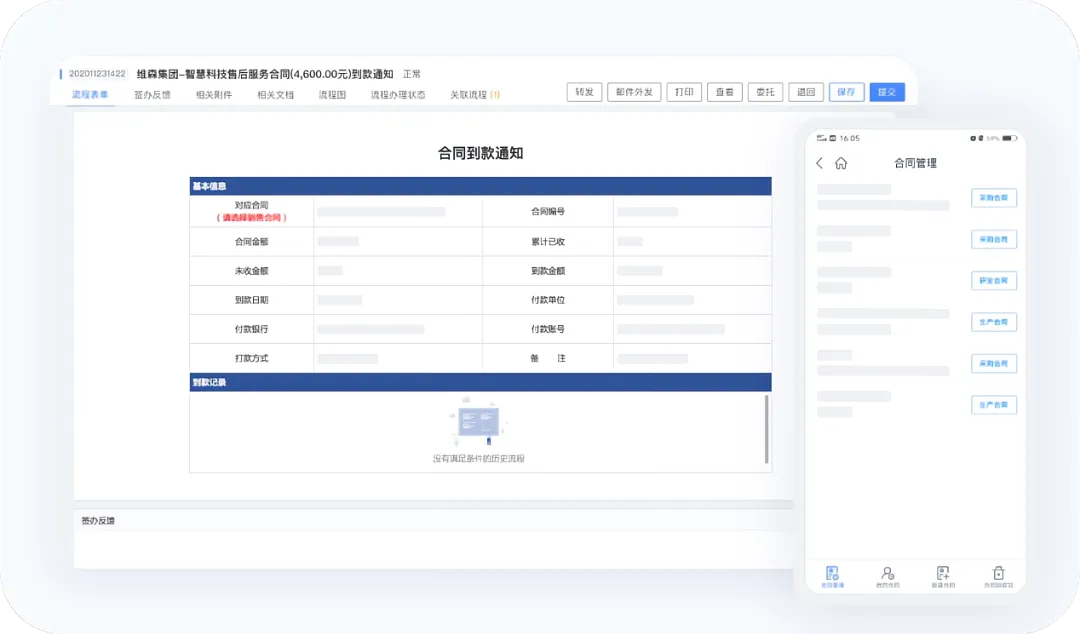
Task: Click the 到款记录 section vertical scrollbar
Action: (x=767, y=428)
